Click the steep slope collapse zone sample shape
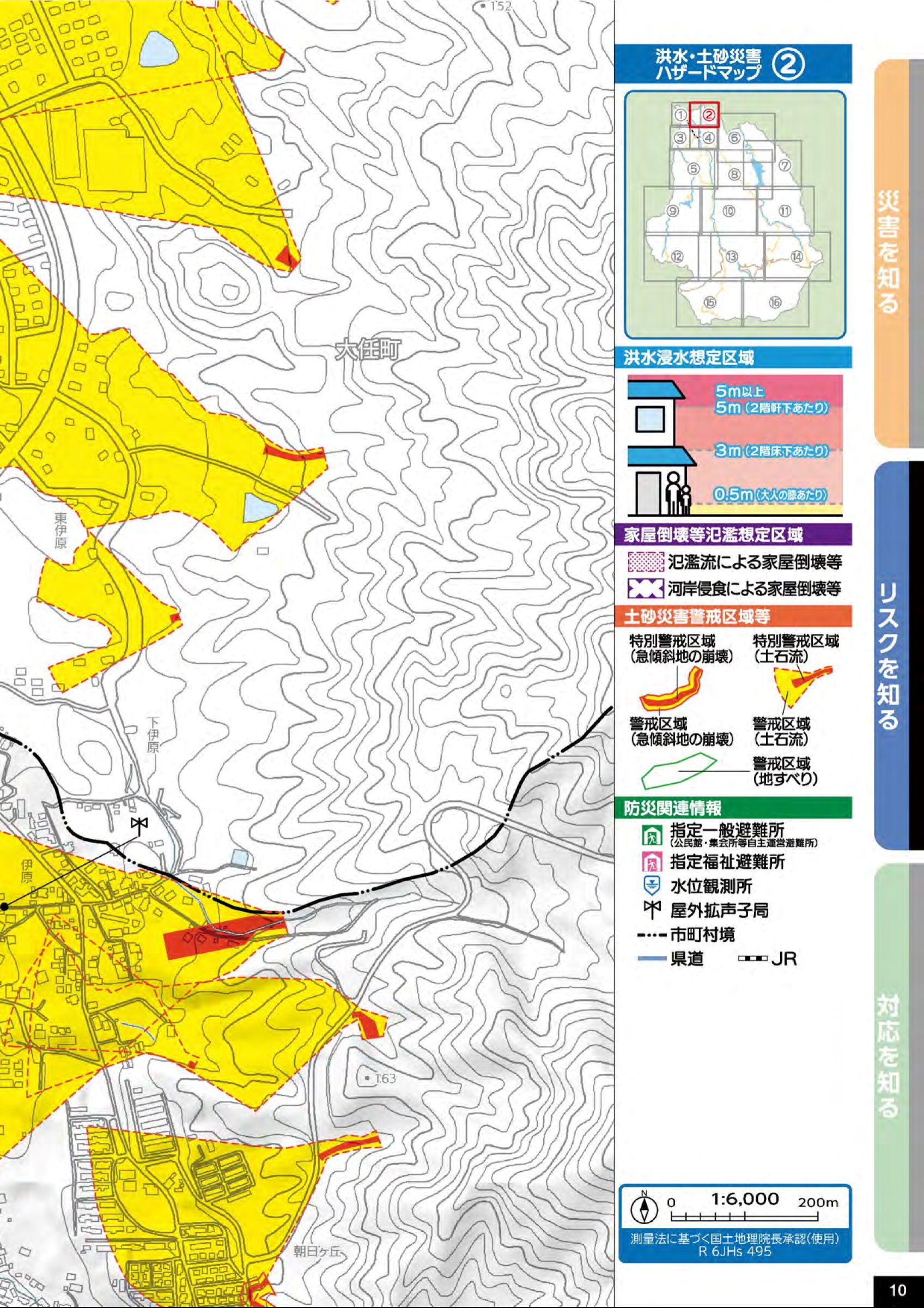924x1308 pixels. pos(671,690)
